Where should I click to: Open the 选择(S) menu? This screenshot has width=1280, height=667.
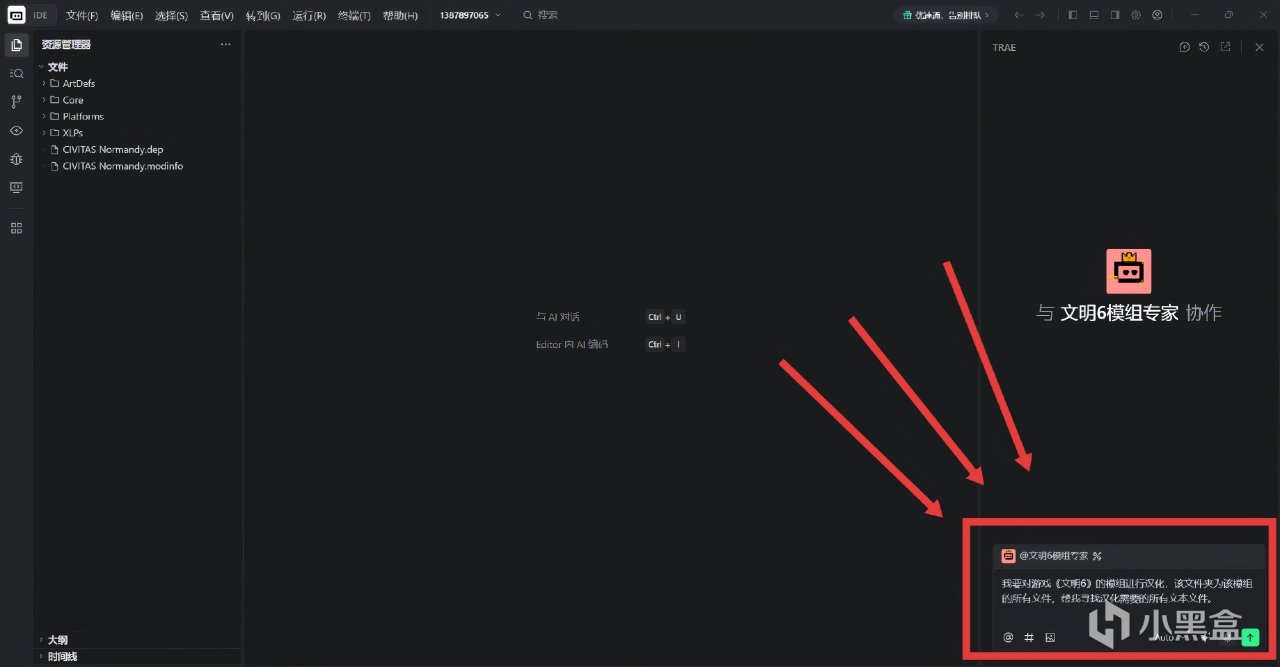(171, 15)
